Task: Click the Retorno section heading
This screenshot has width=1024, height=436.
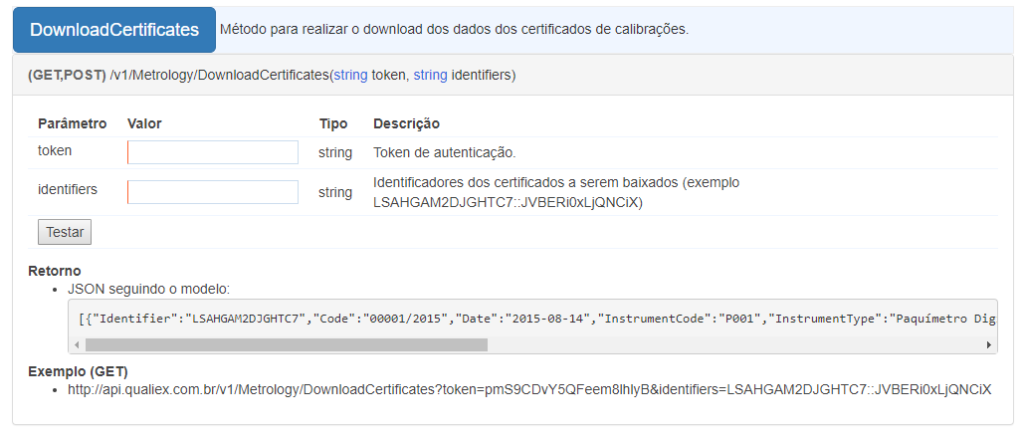Action: click(54, 271)
